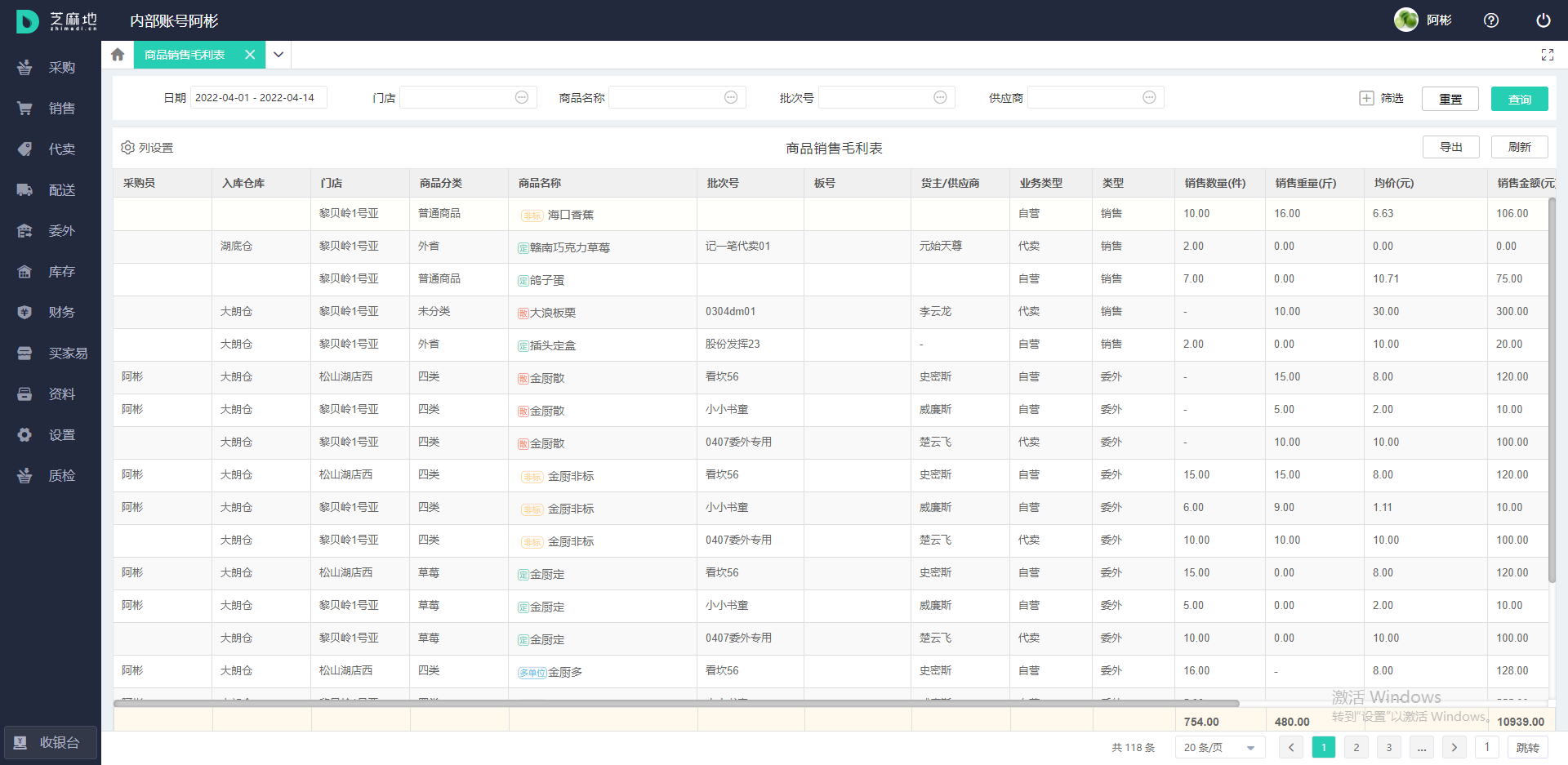
Task: Click the total sales amount 10939.00
Action: pyautogui.click(x=1520, y=722)
